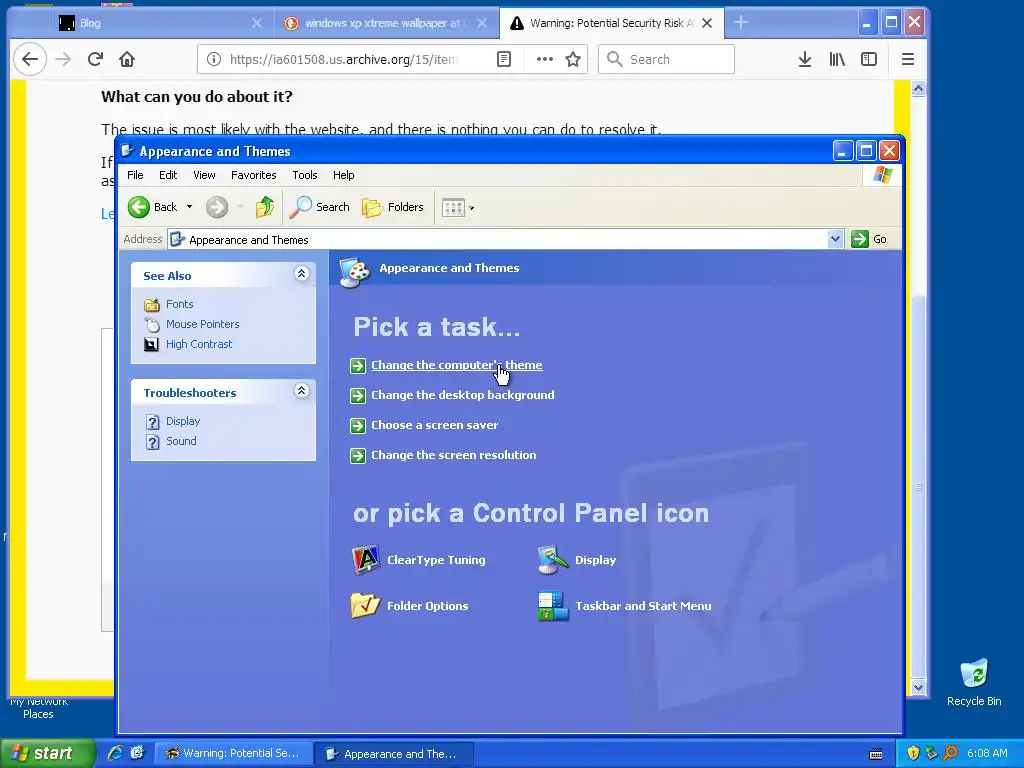Open the Back history dropdown arrow
This screenshot has height=768, width=1024.
(189, 207)
